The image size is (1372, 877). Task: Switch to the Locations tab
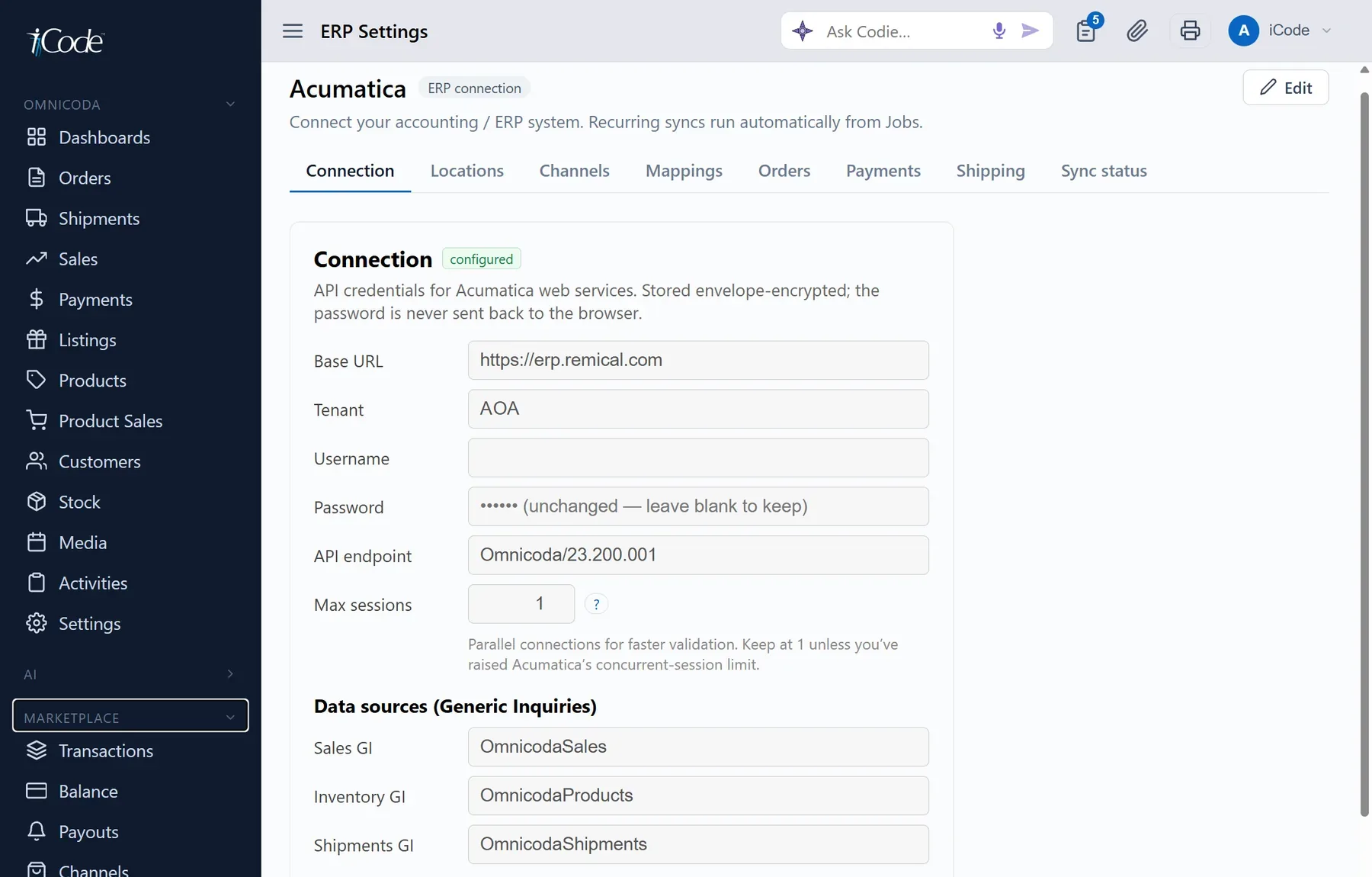(x=466, y=171)
